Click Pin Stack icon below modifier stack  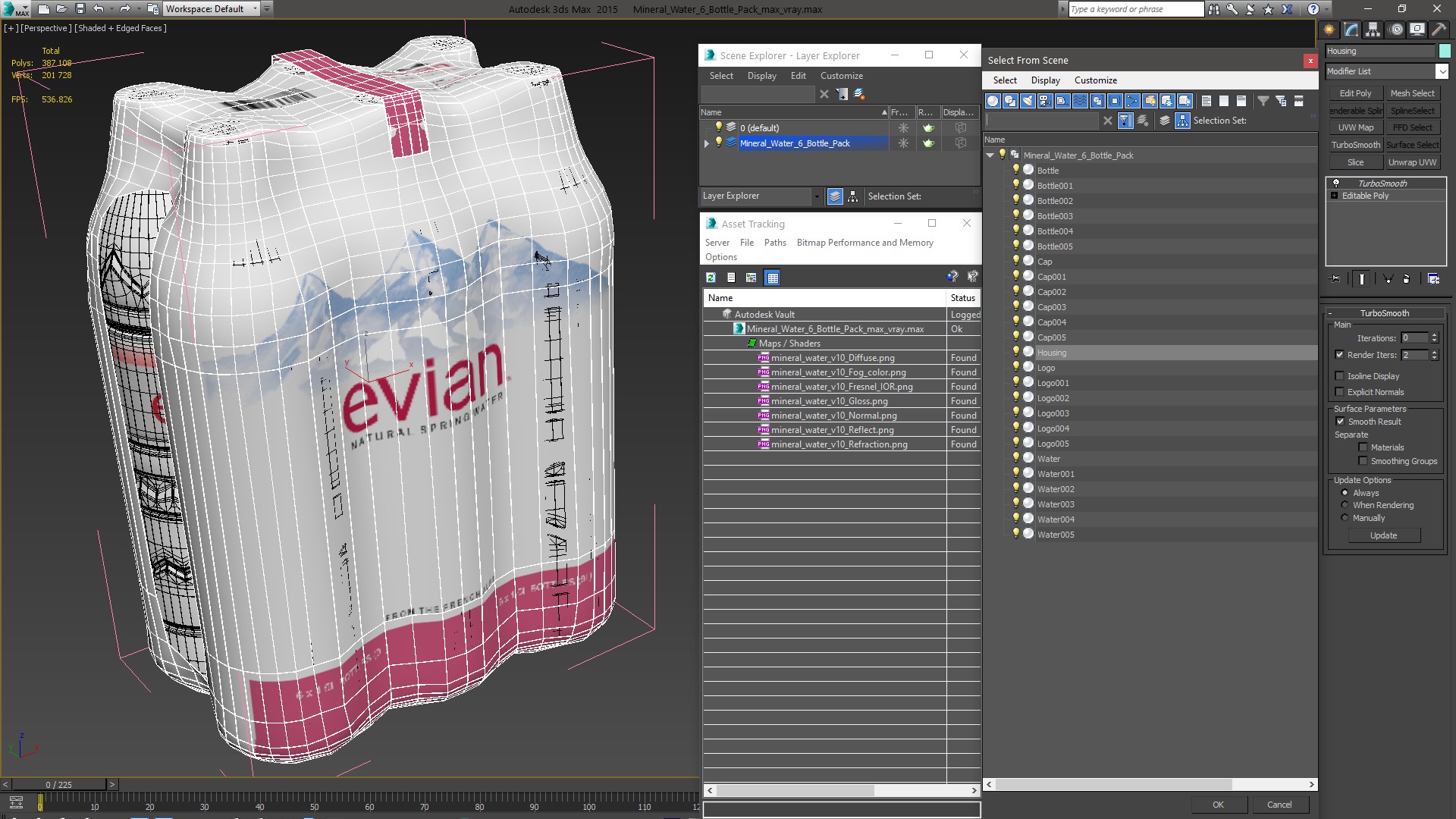click(x=1335, y=279)
